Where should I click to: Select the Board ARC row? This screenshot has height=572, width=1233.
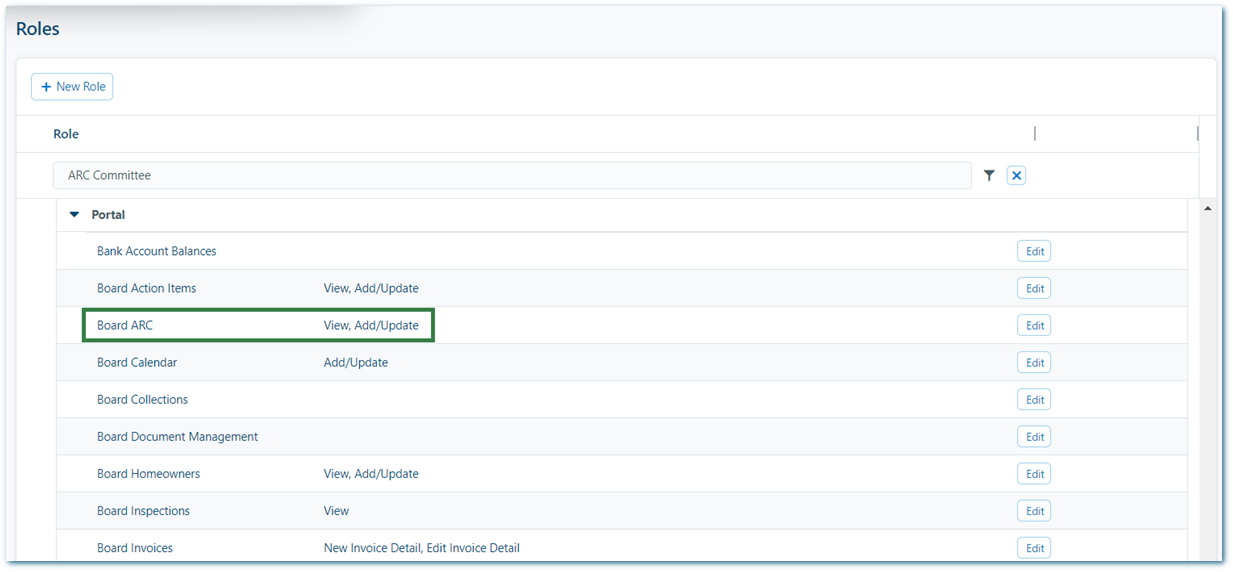pos(622,326)
